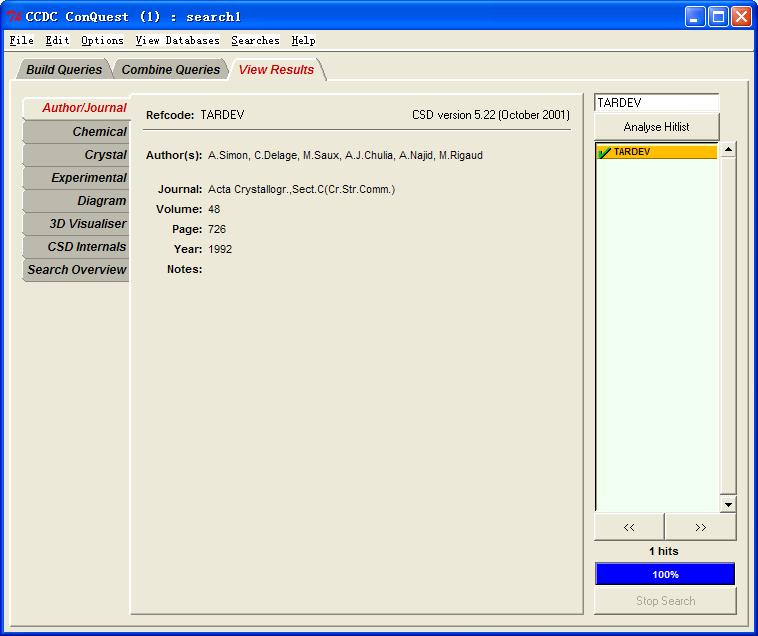This screenshot has width=758, height=636.
Task: Open the Edit menu
Action: (58, 41)
